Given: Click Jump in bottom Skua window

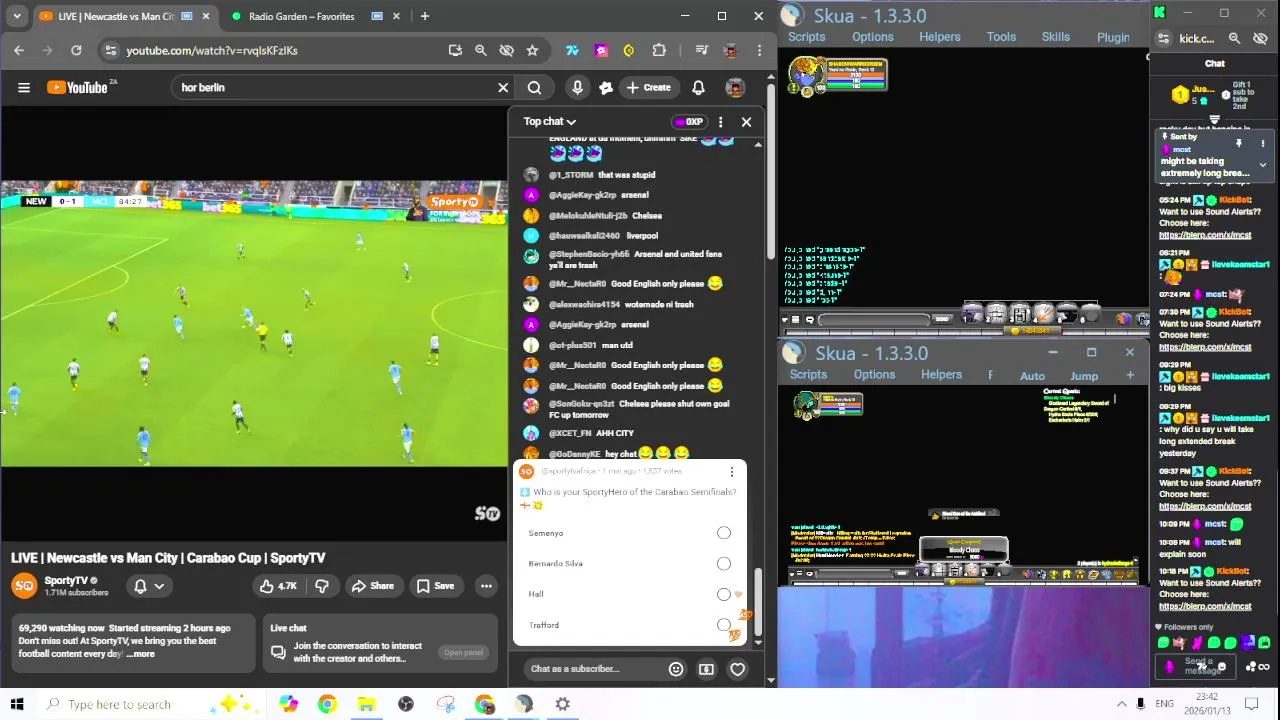Looking at the screenshot, I should point(1084,376).
